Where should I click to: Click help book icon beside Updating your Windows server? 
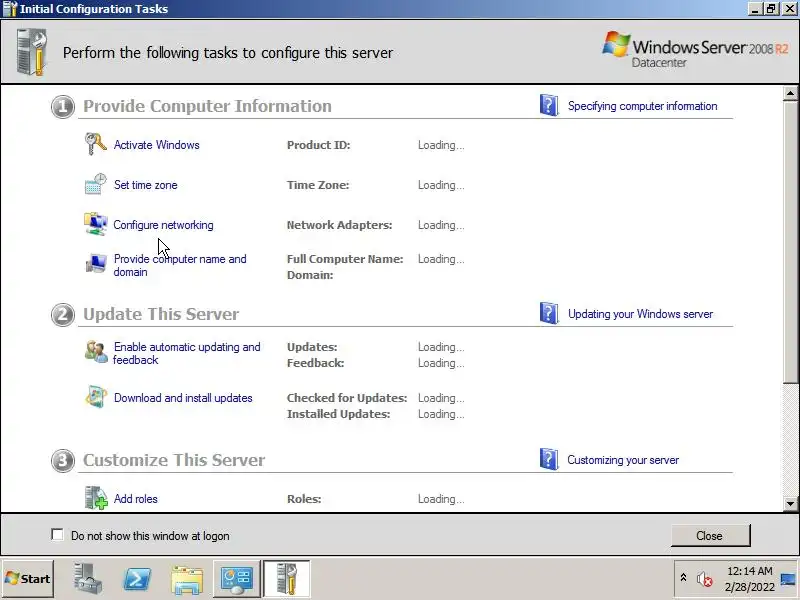click(549, 313)
